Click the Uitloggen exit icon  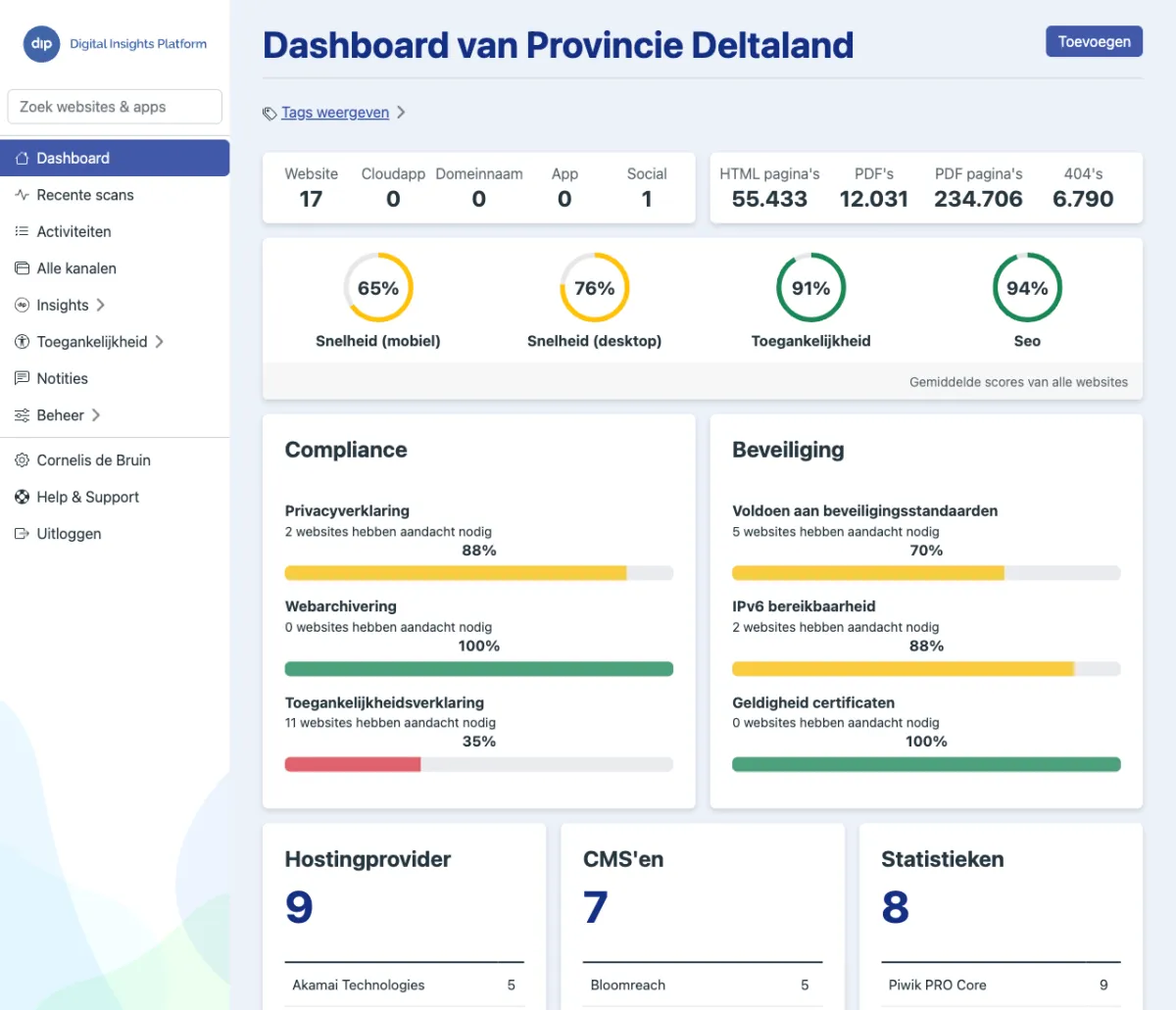pos(22,534)
